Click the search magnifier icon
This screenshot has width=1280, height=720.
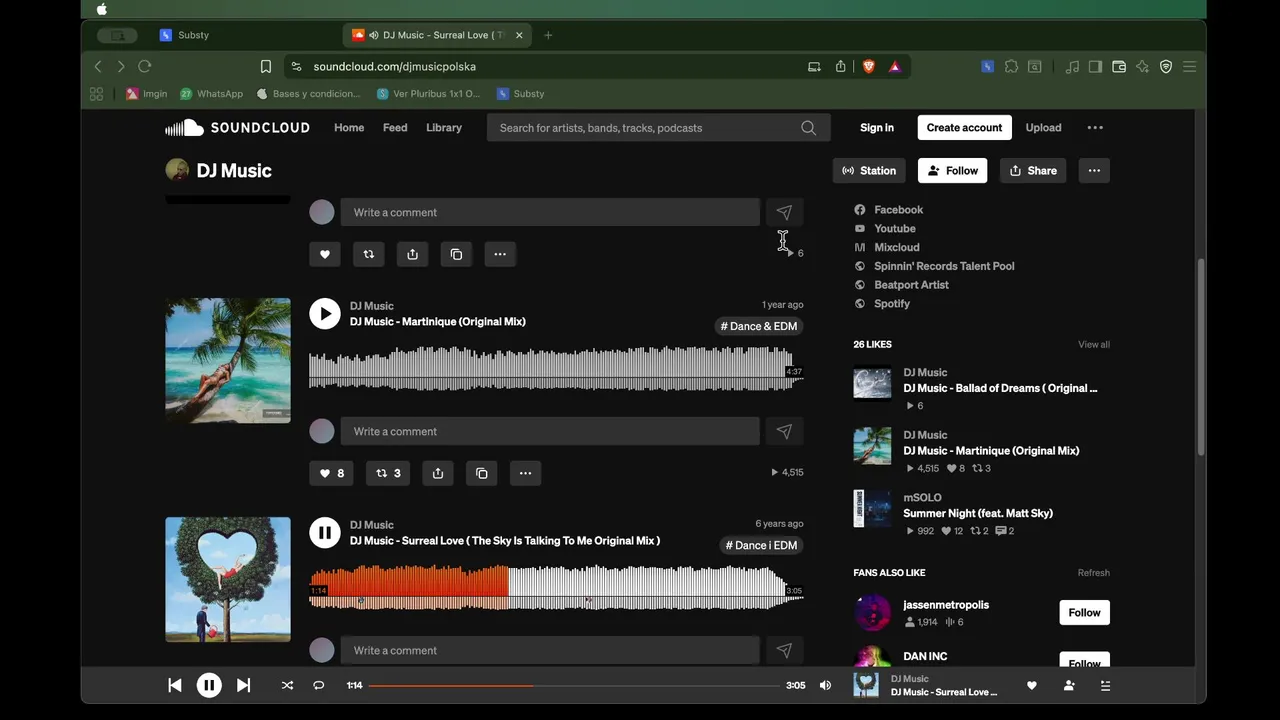pyautogui.click(x=808, y=128)
